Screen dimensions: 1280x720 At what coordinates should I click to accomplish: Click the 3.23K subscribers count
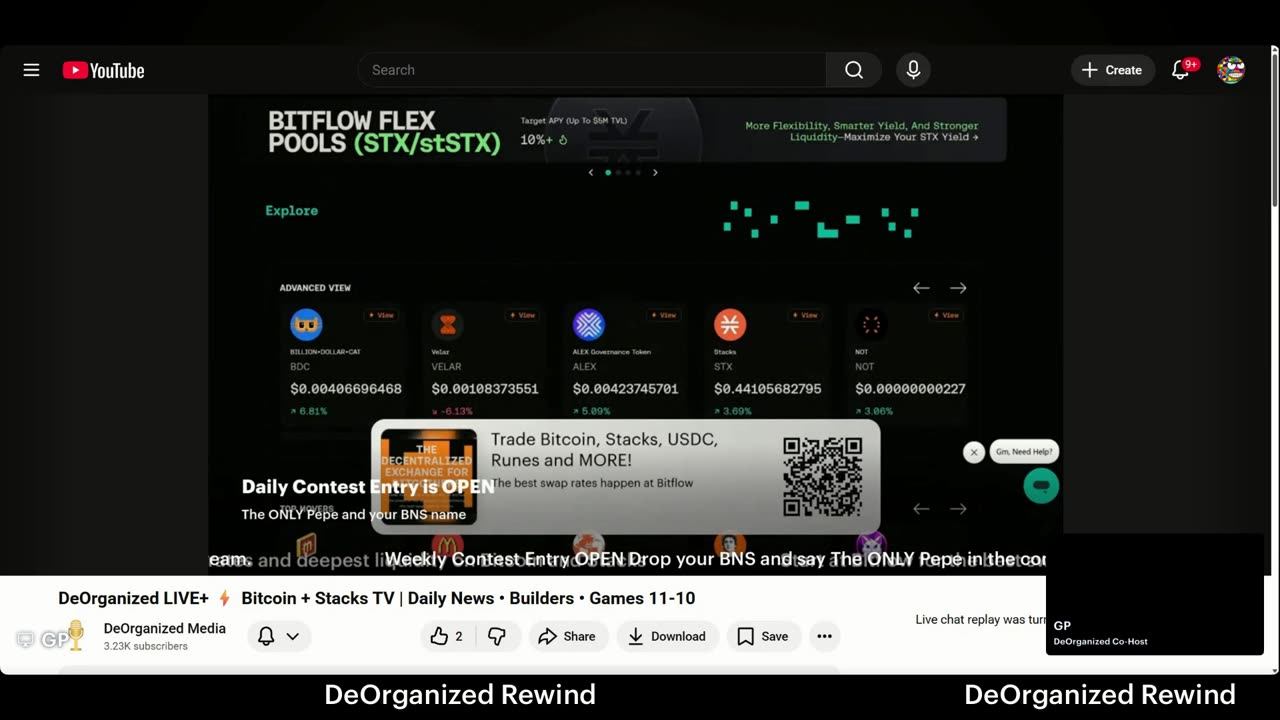coord(146,646)
